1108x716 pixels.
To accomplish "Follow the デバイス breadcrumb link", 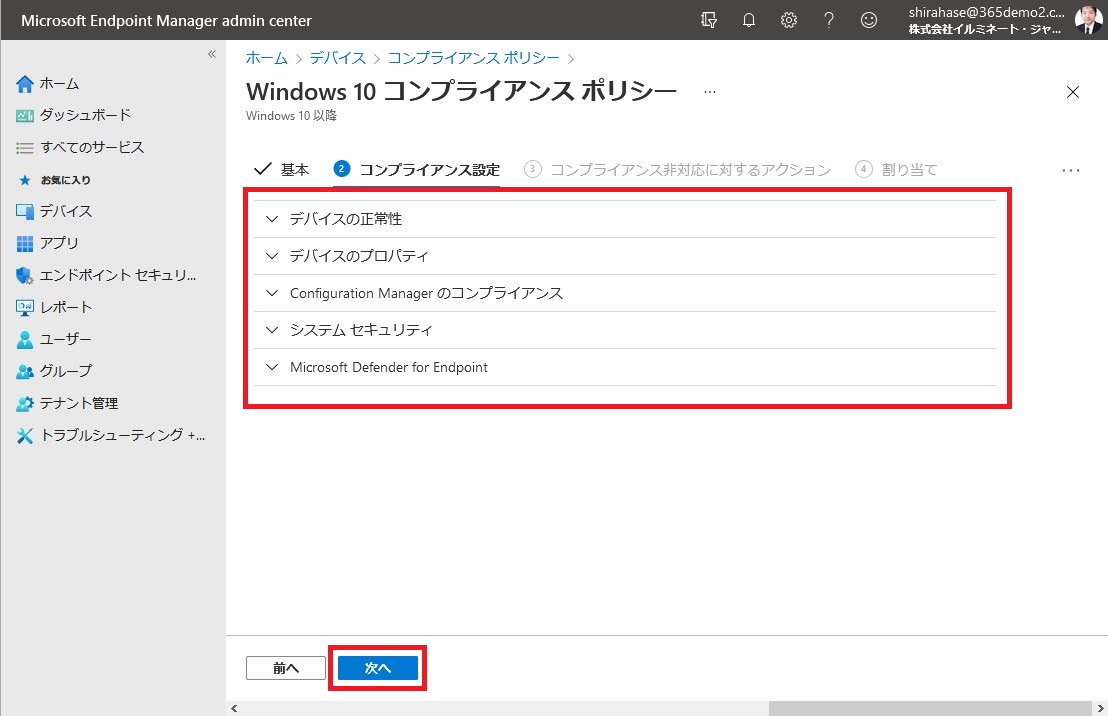I will (x=338, y=58).
